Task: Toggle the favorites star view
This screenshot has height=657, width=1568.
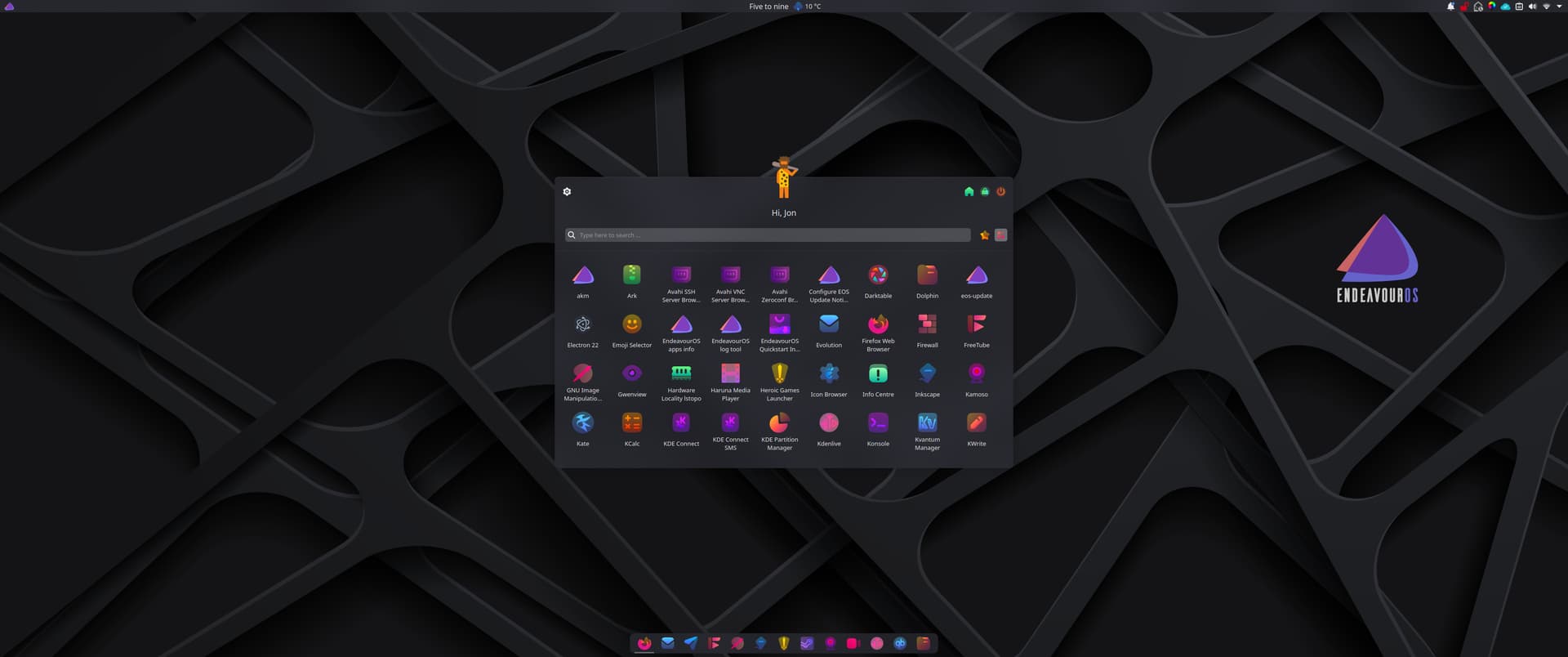Action: coord(985,235)
